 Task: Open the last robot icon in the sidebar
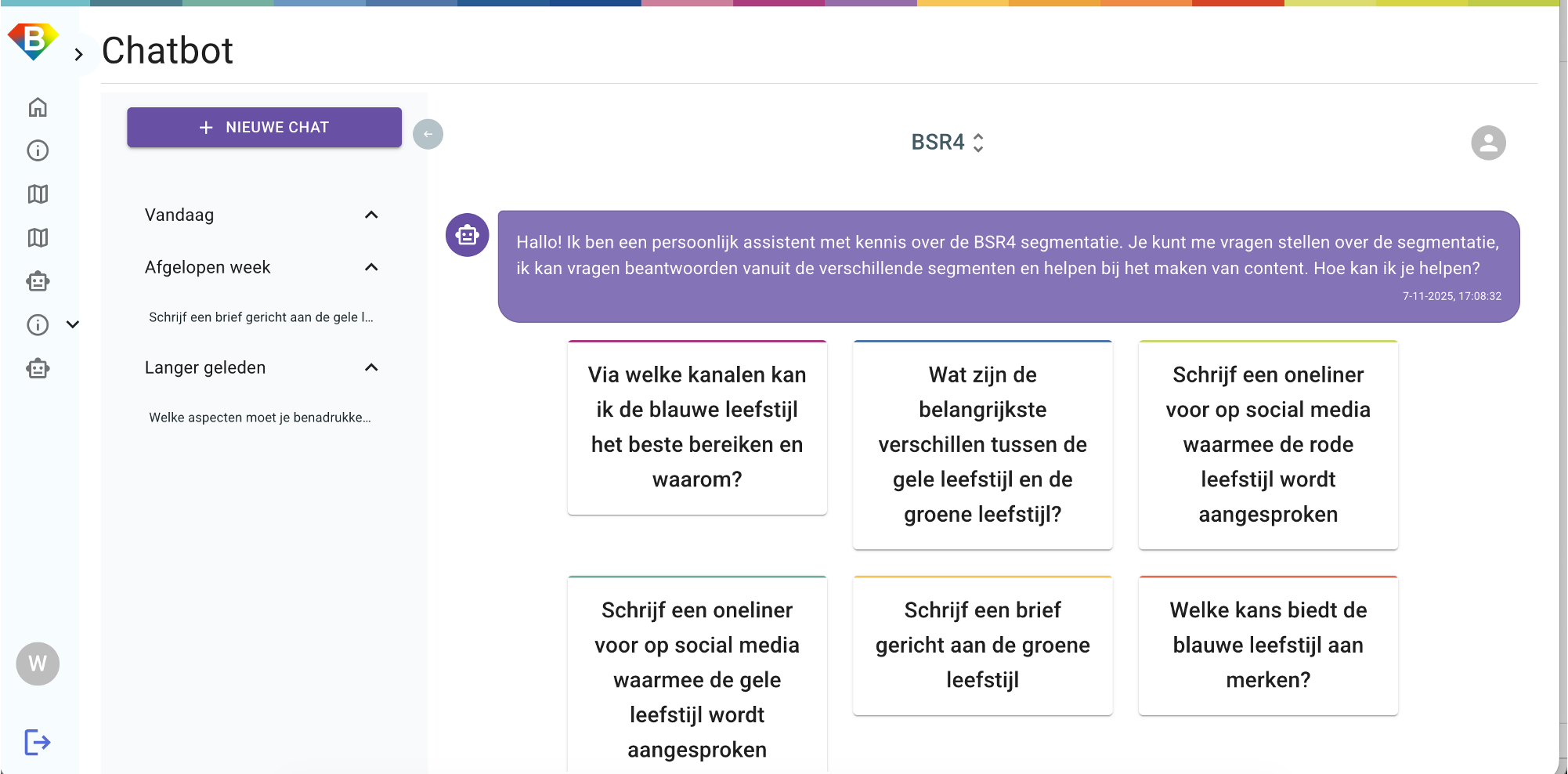pos(38,368)
